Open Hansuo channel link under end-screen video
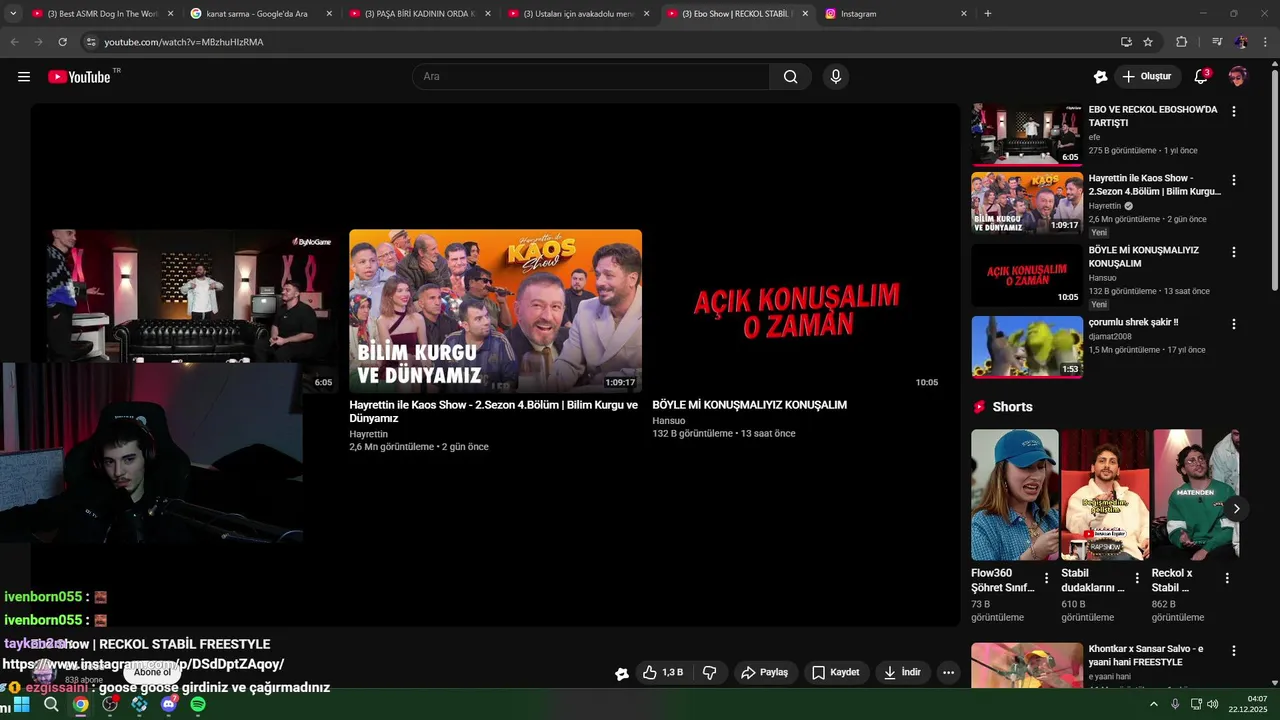The width and height of the screenshot is (1280, 720). pos(669,421)
